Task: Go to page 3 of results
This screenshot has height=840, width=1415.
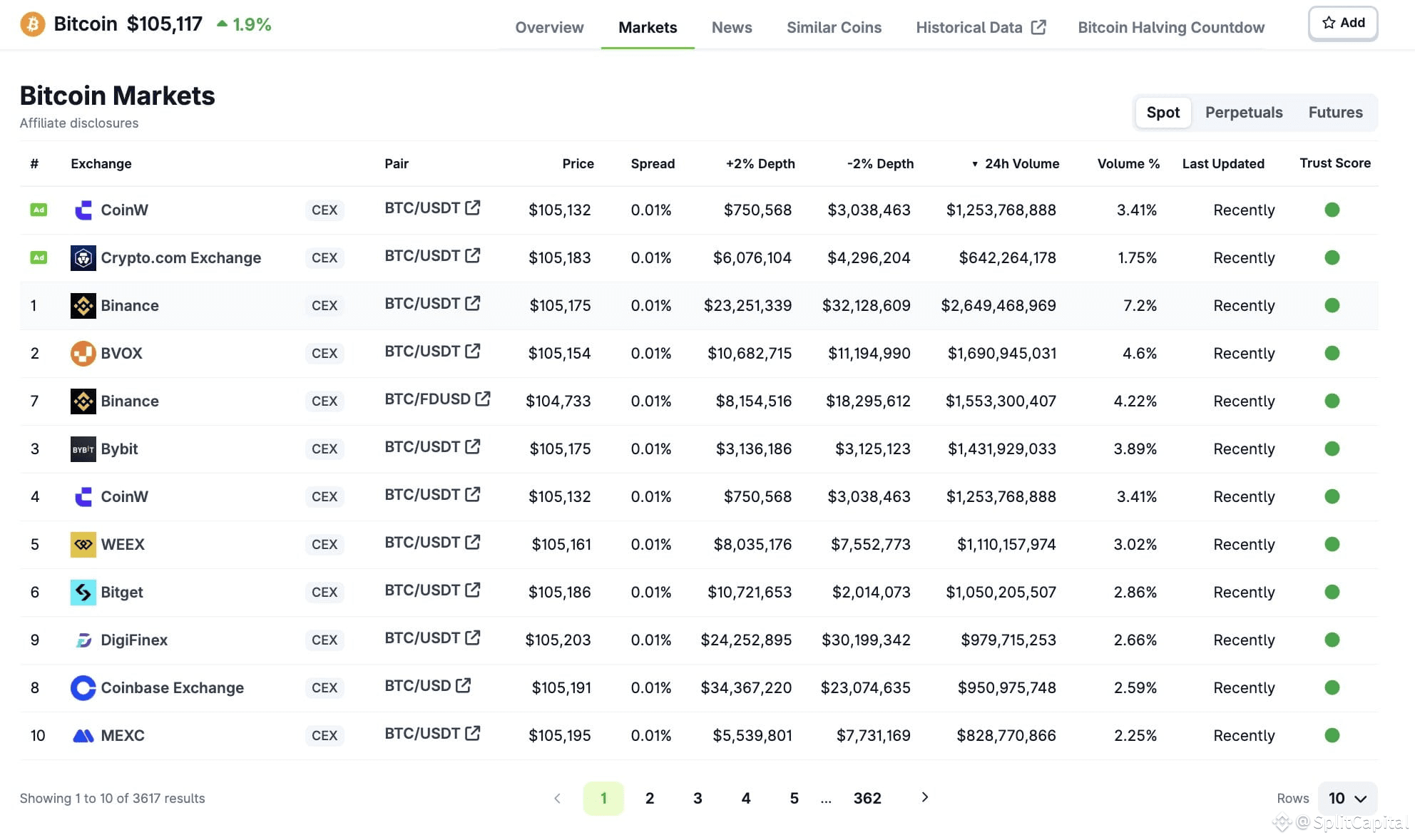Action: pos(698,798)
